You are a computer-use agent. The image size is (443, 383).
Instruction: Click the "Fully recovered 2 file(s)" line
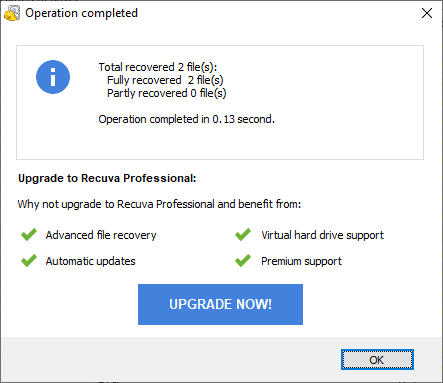point(165,80)
